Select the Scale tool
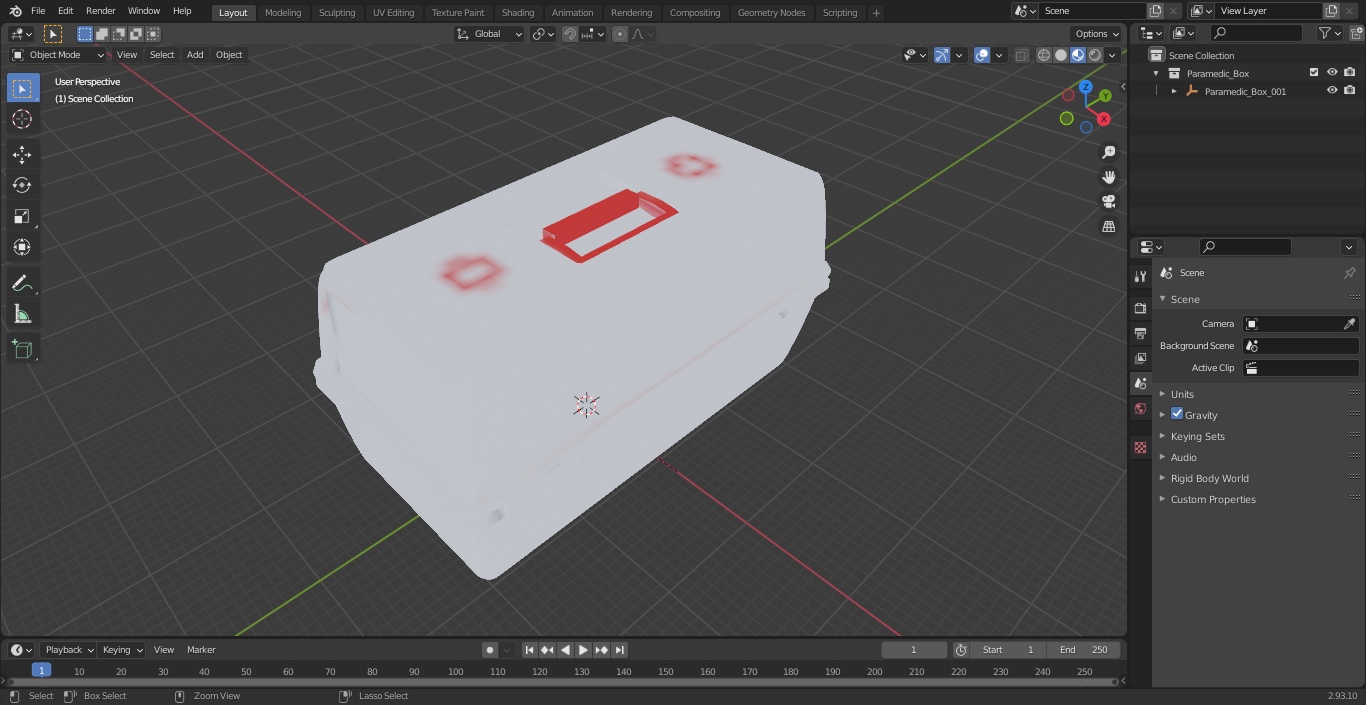 tap(22, 216)
